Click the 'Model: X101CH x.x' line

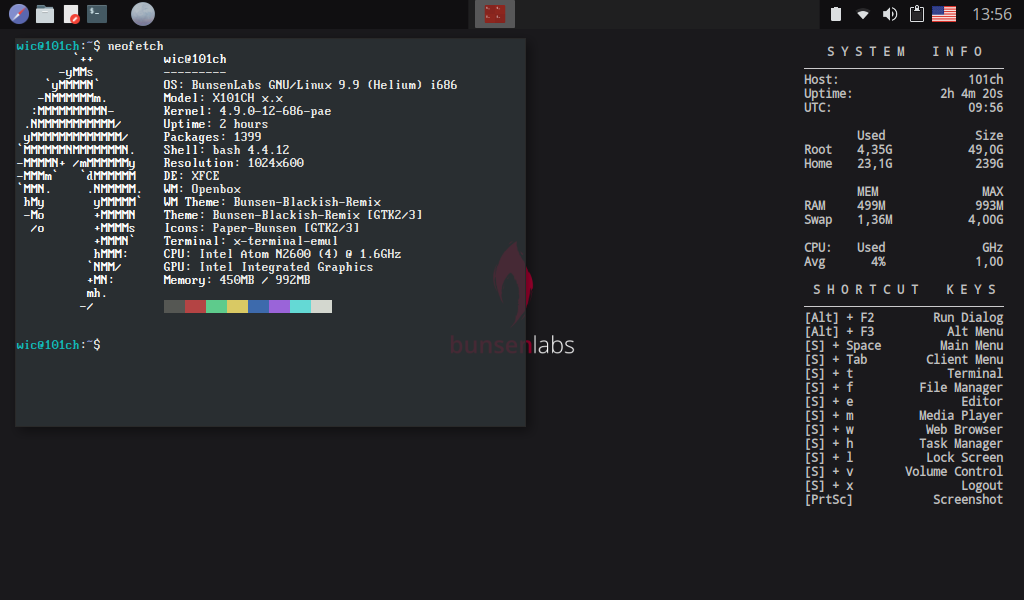[223, 98]
